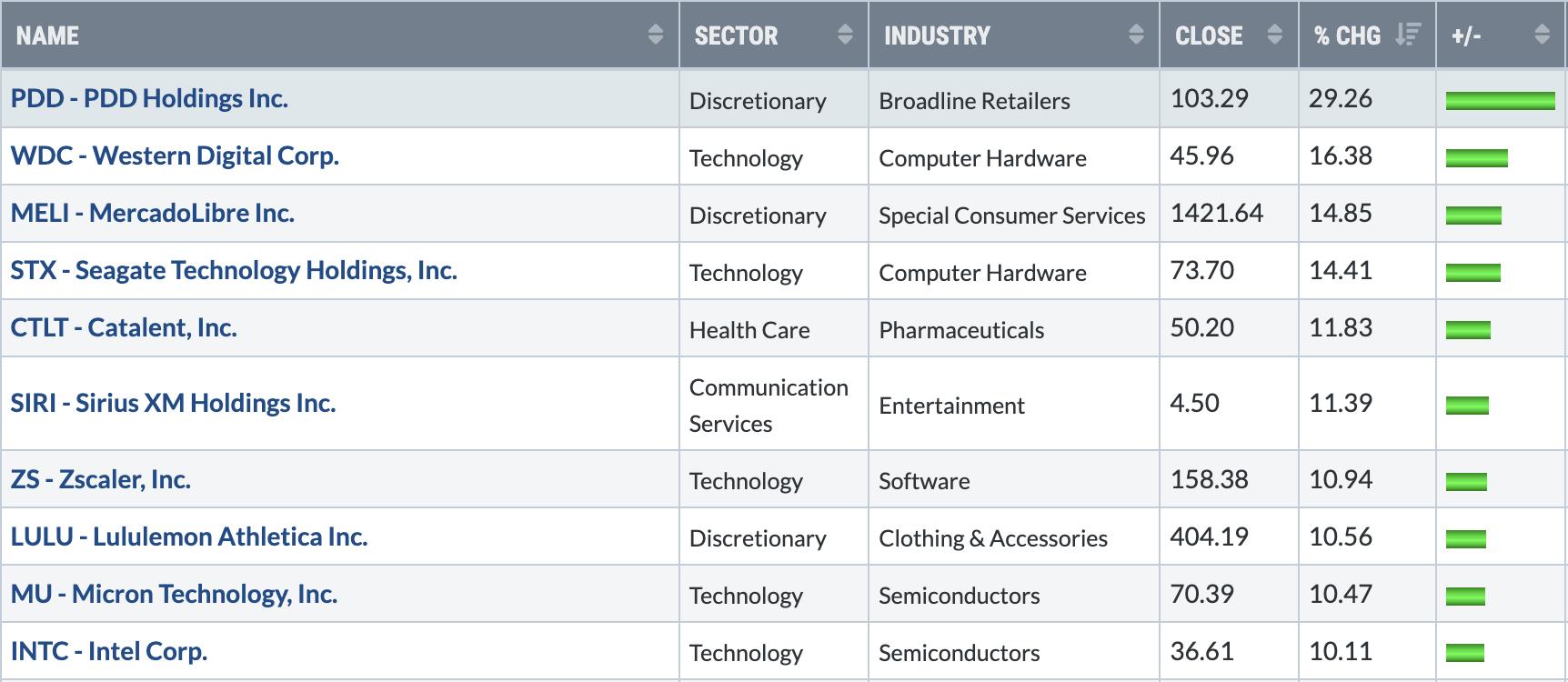This screenshot has height=682, width=1568.
Task: Click the green change bar for Western Digital
Action: coord(1476,157)
